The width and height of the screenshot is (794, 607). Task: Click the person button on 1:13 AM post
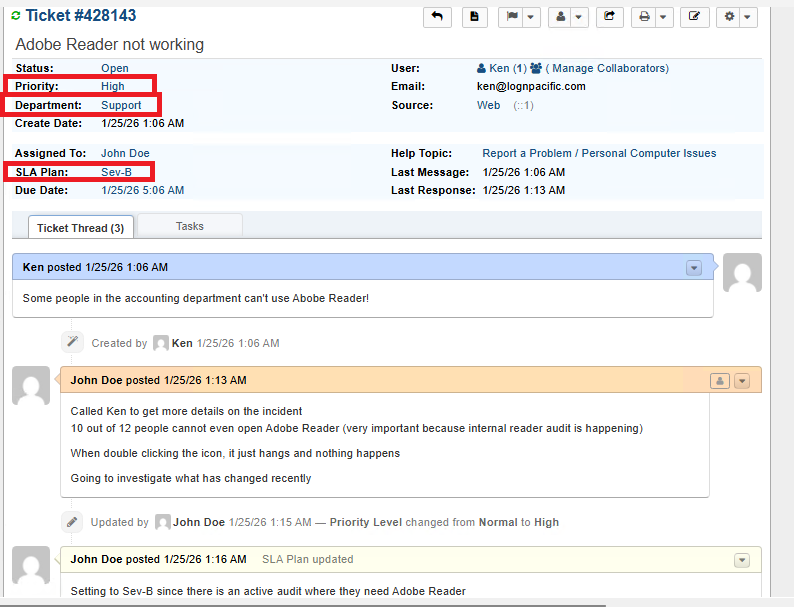720,381
